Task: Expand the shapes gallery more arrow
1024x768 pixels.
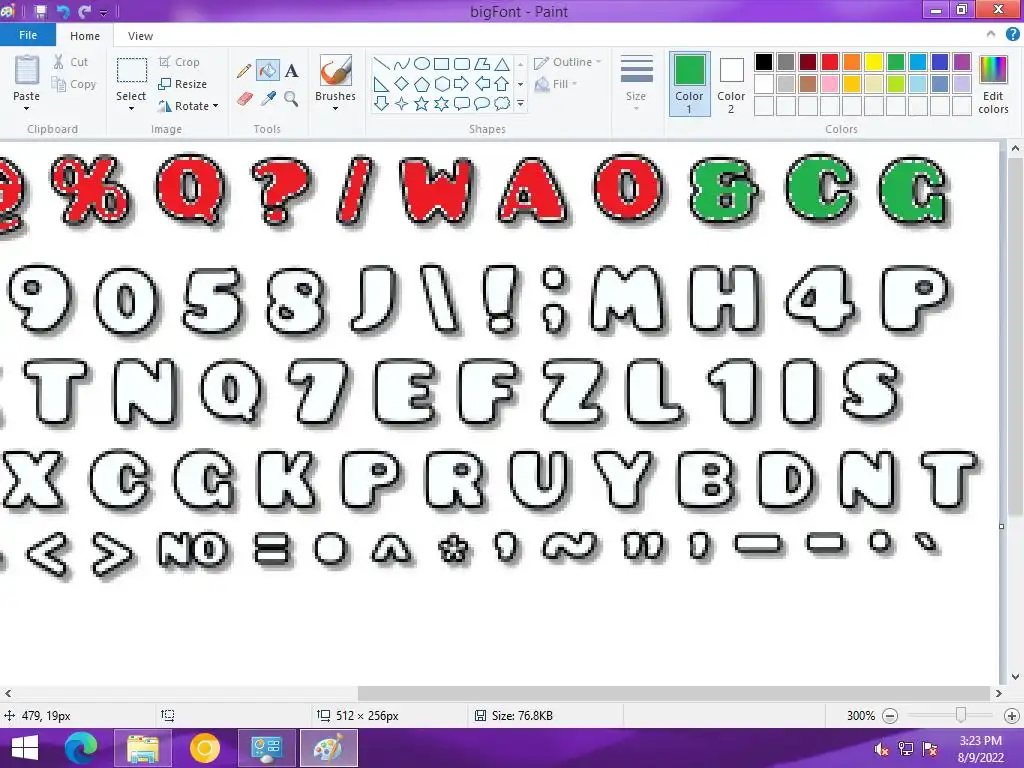Action: coord(520,103)
